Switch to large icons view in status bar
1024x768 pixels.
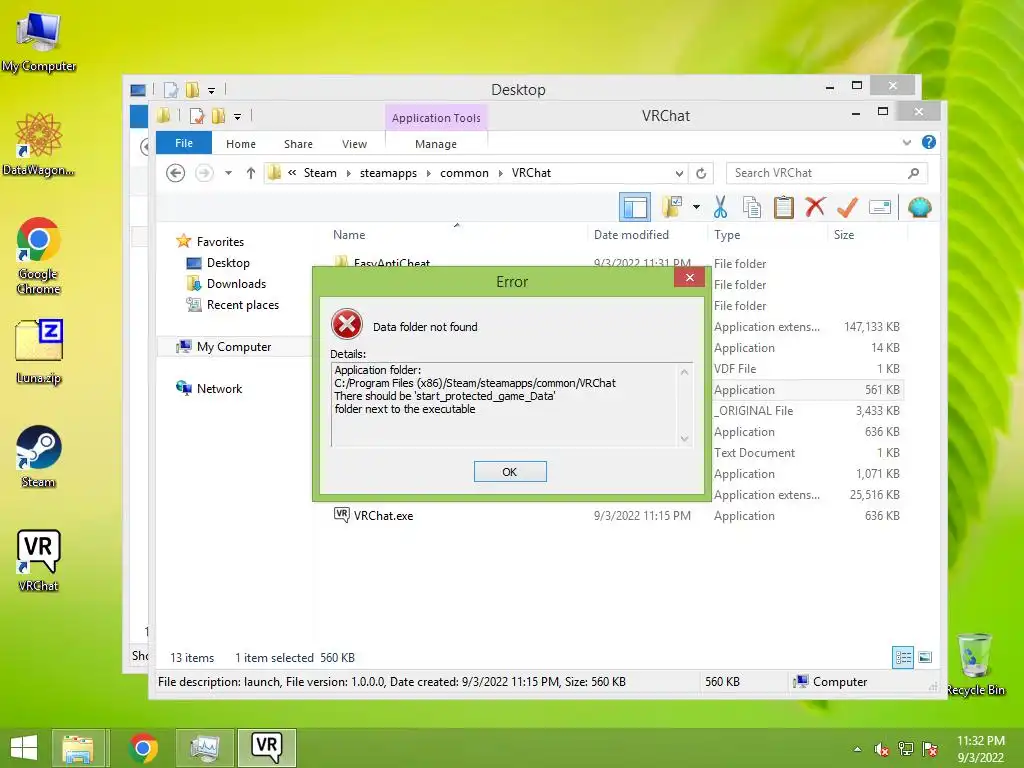925,657
